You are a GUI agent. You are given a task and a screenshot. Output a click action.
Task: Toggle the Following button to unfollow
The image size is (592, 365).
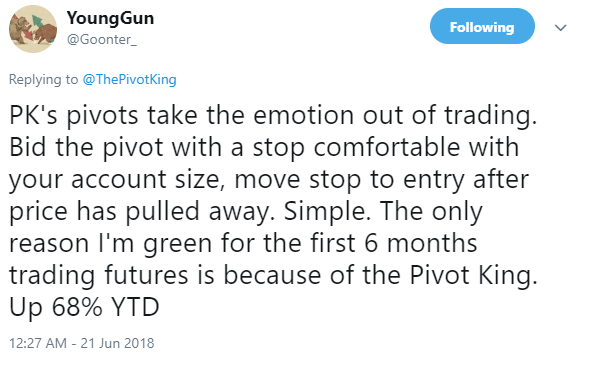pos(482,26)
